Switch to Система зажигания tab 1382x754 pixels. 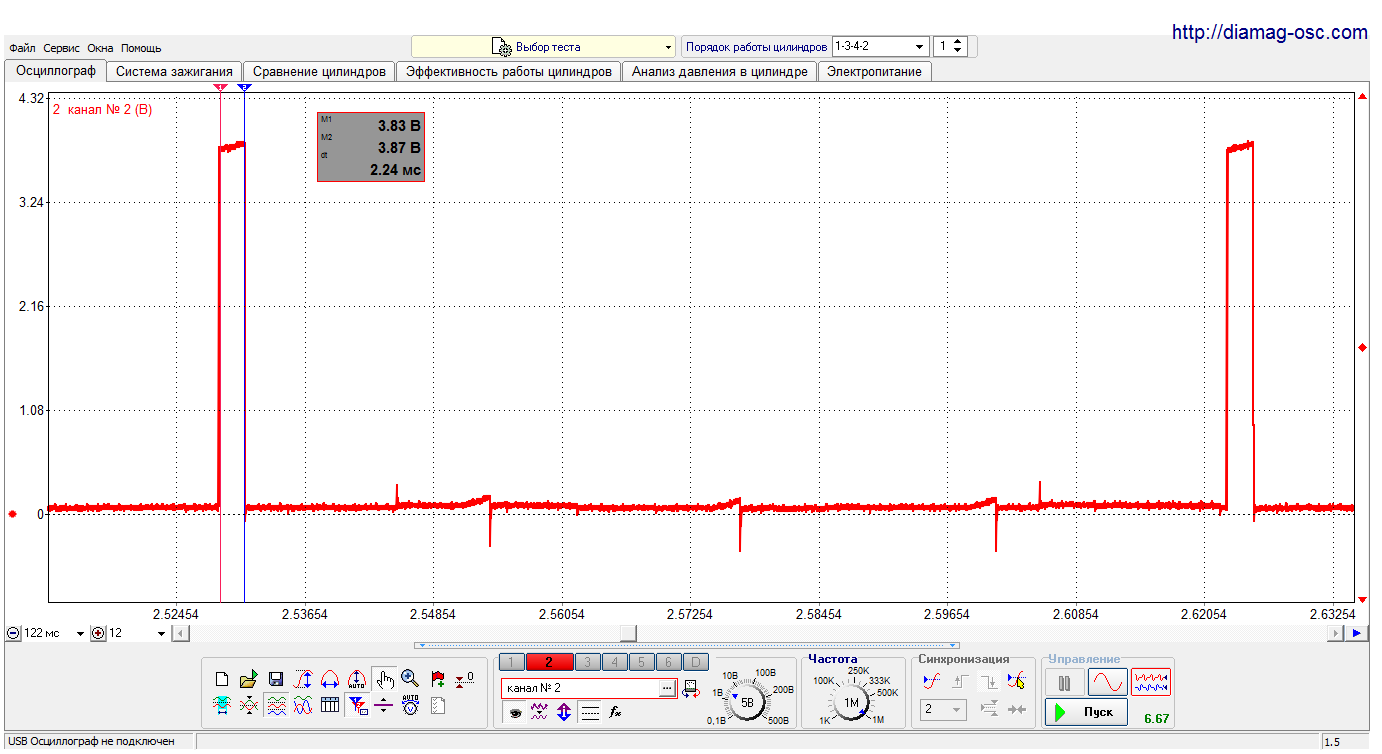point(174,72)
